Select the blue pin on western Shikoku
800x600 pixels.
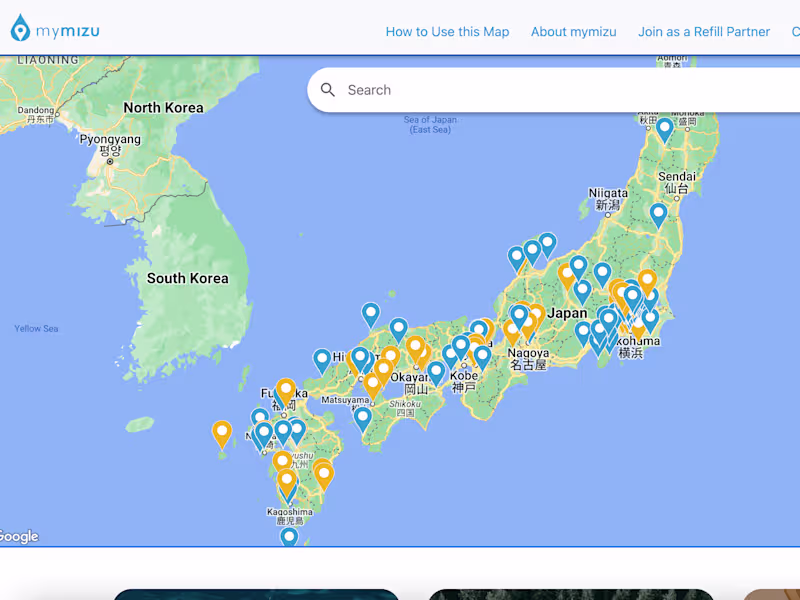click(x=362, y=419)
